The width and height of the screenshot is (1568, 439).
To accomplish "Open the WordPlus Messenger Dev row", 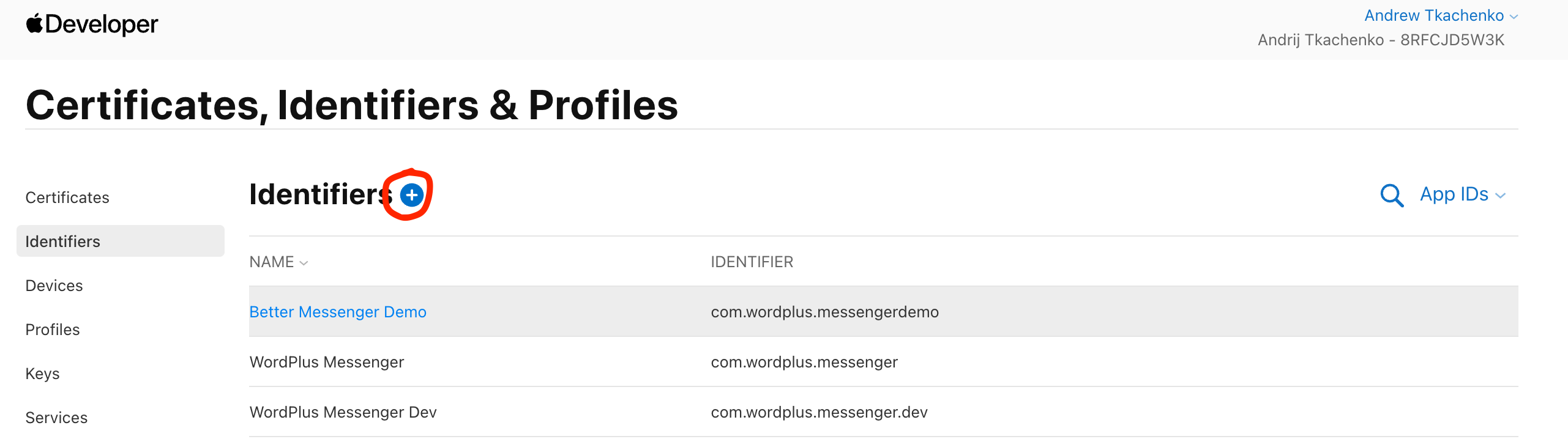I will [x=343, y=412].
